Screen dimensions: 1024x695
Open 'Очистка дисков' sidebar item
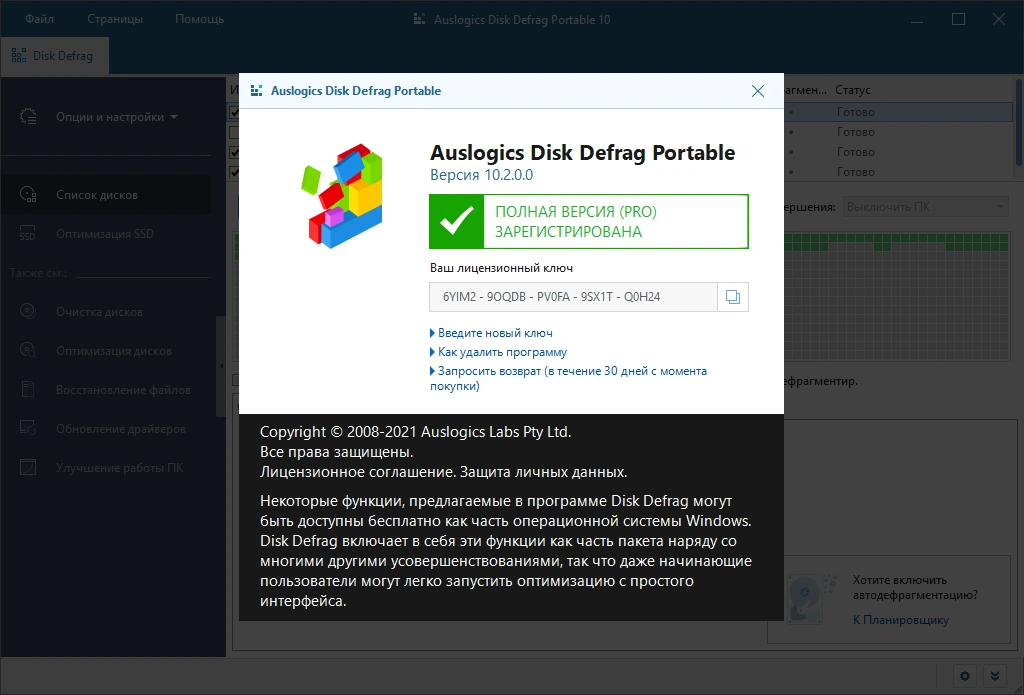[x=99, y=312]
